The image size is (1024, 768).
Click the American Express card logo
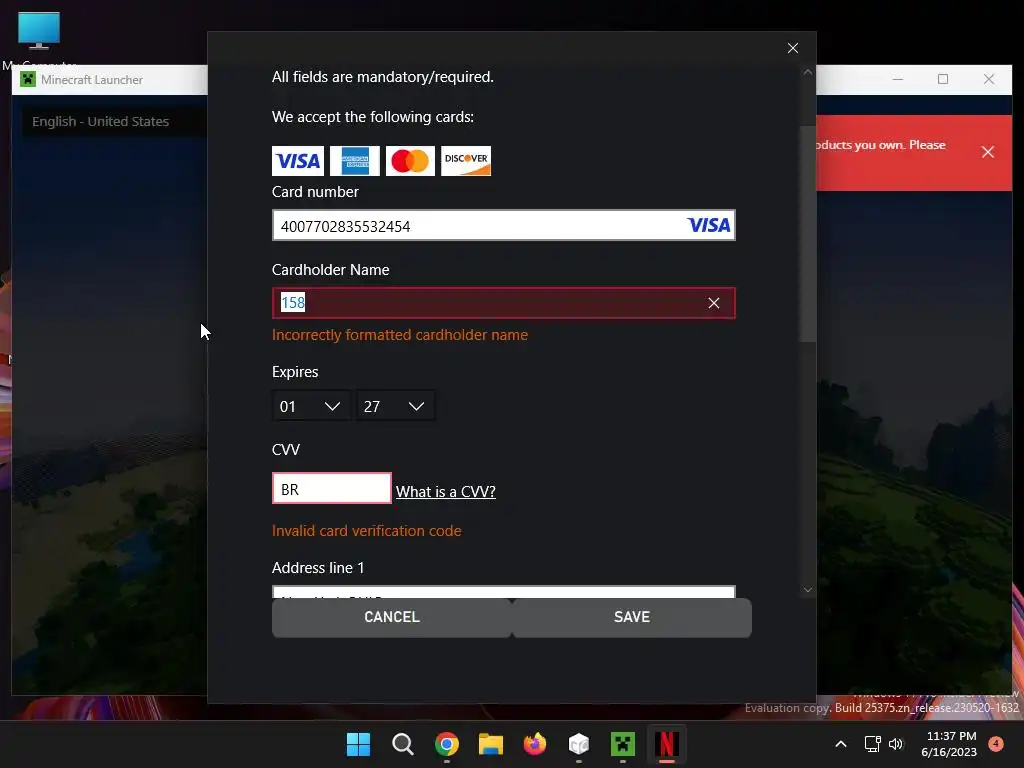(355, 161)
